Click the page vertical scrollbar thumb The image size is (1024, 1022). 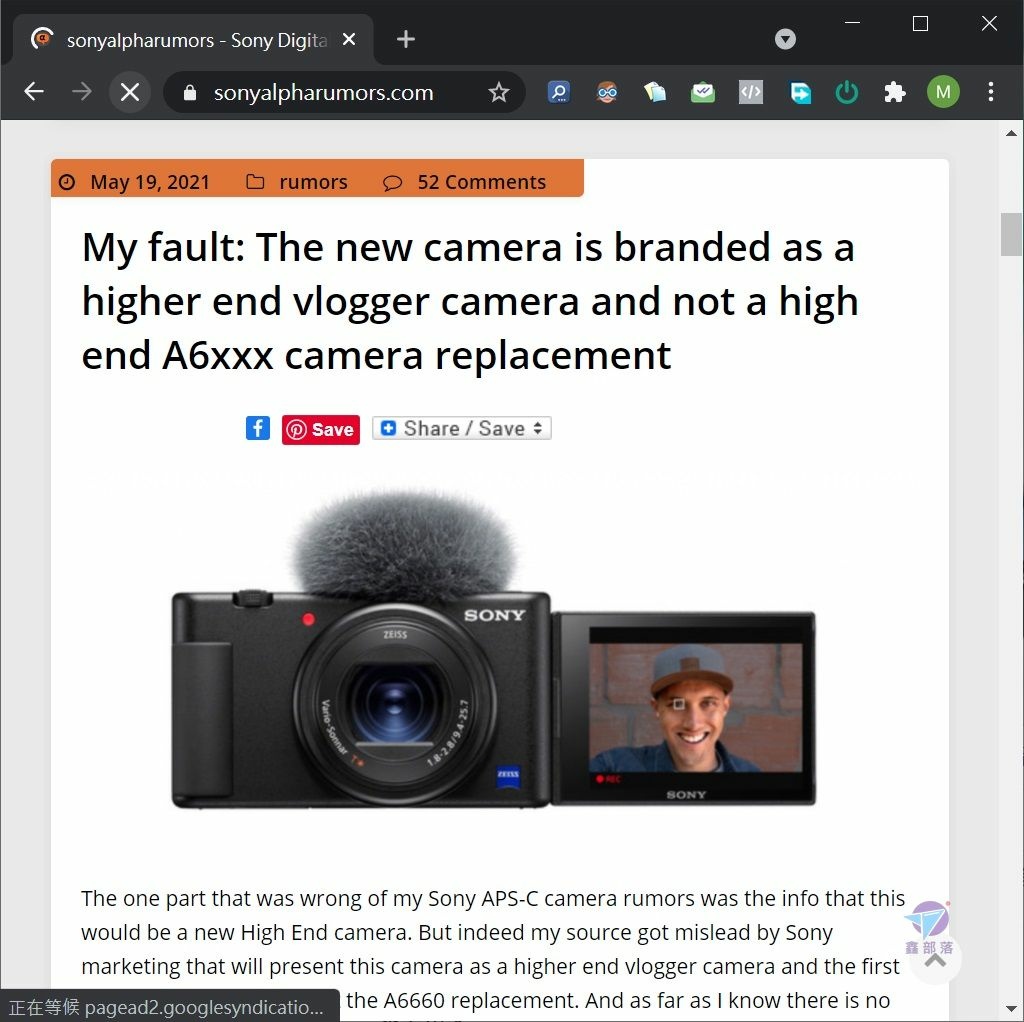(x=1012, y=234)
